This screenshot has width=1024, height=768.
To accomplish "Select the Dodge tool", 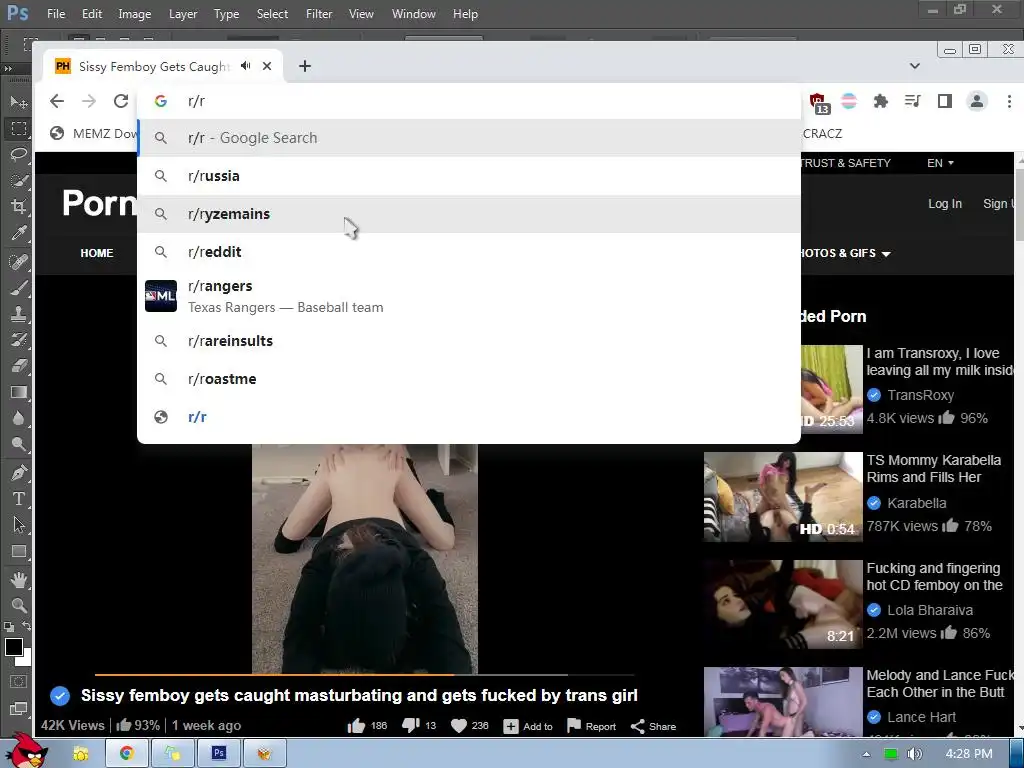I will (18, 444).
